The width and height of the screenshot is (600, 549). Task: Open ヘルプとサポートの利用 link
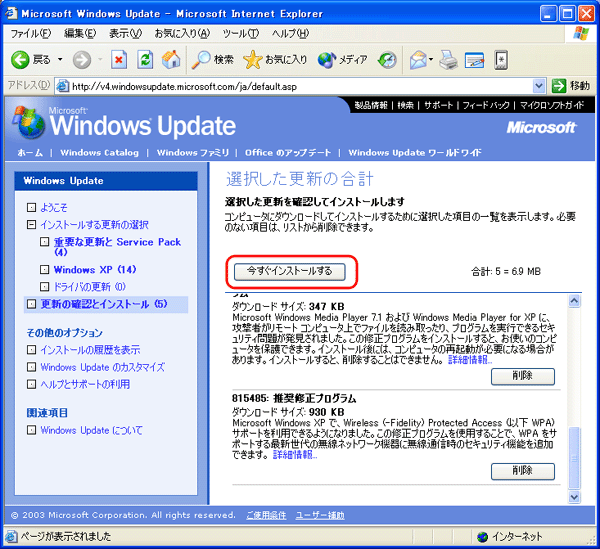pos(85,384)
